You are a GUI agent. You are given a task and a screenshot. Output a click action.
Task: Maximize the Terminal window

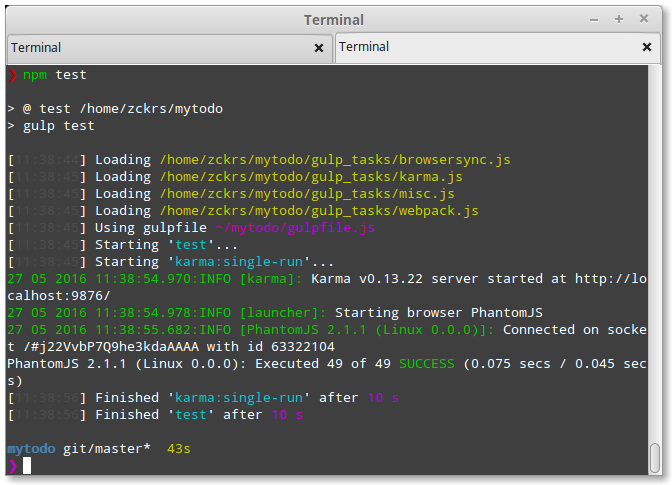(x=620, y=19)
